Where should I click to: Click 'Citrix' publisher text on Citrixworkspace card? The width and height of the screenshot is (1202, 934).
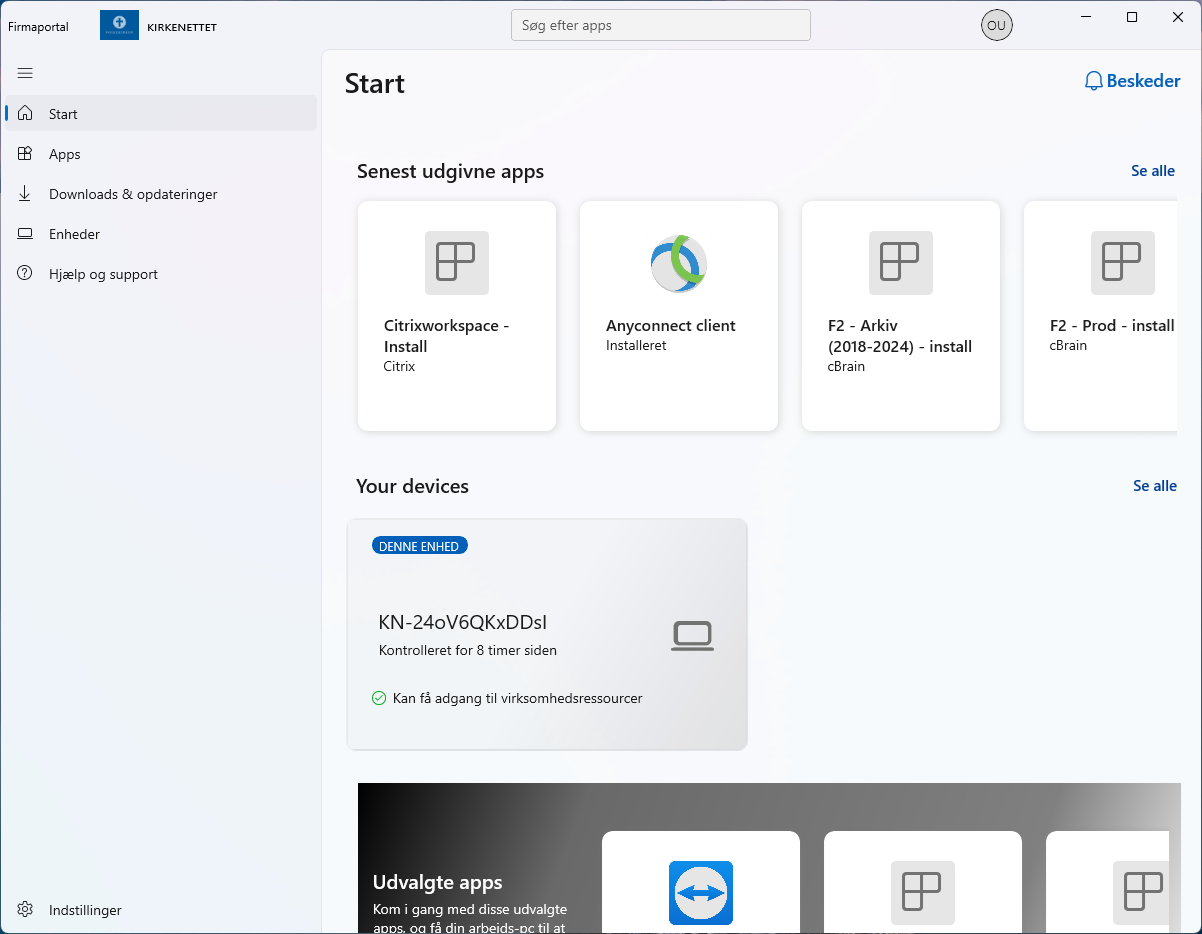coord(399,366)
